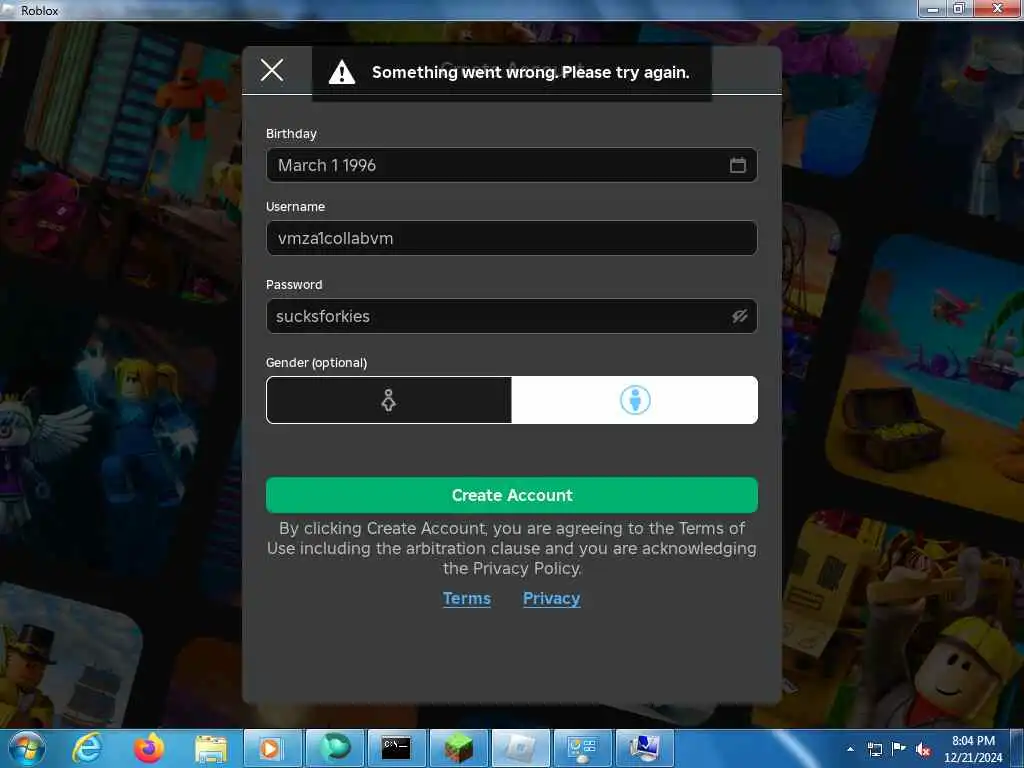
Task: Select the male gender option
Action: point(635,400)
